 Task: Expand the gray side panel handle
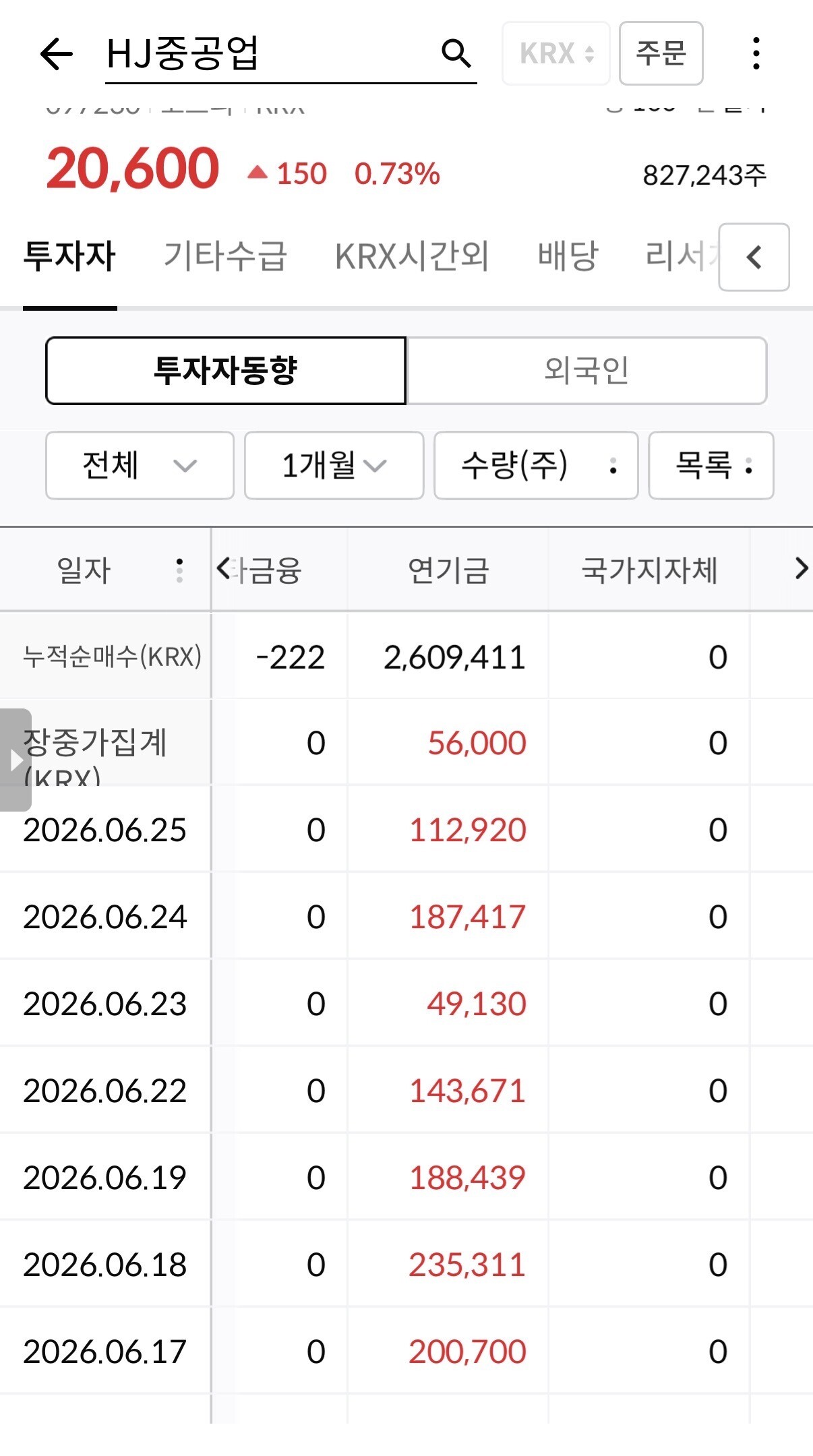pyautogui.click(x=16, y=760)
